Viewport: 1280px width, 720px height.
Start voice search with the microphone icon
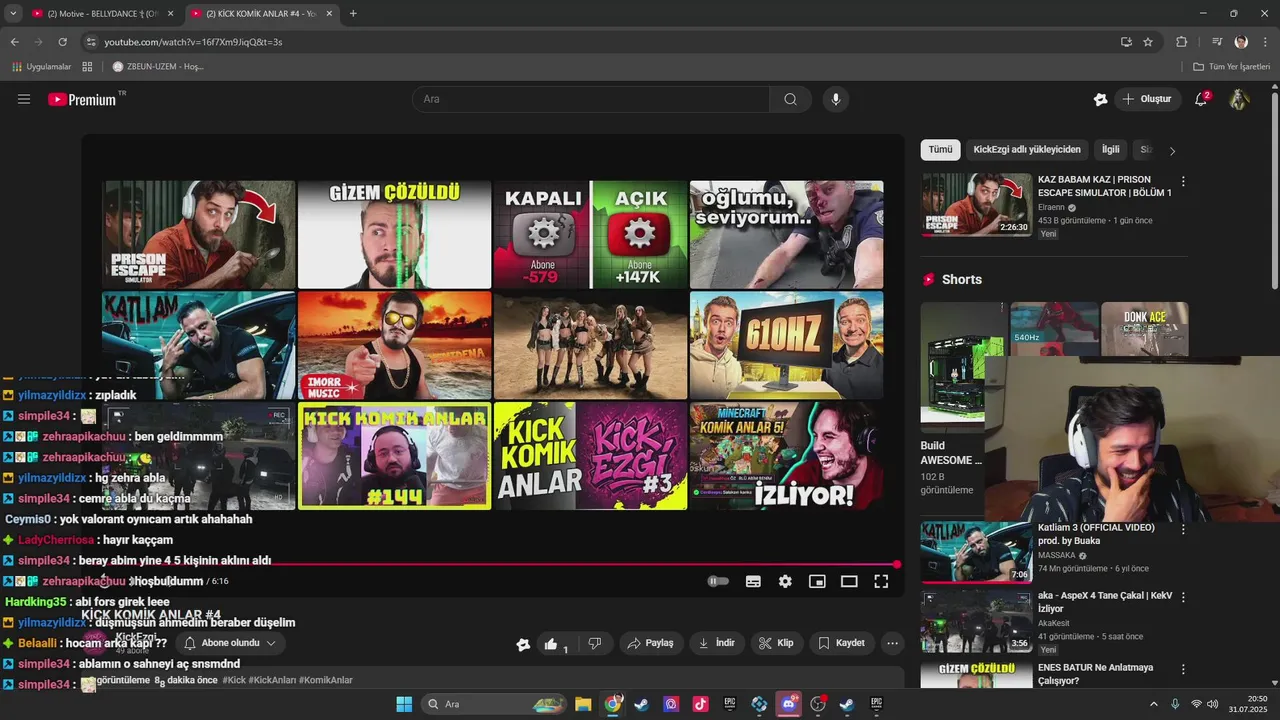pyautogui.click(x=836, y=99)
